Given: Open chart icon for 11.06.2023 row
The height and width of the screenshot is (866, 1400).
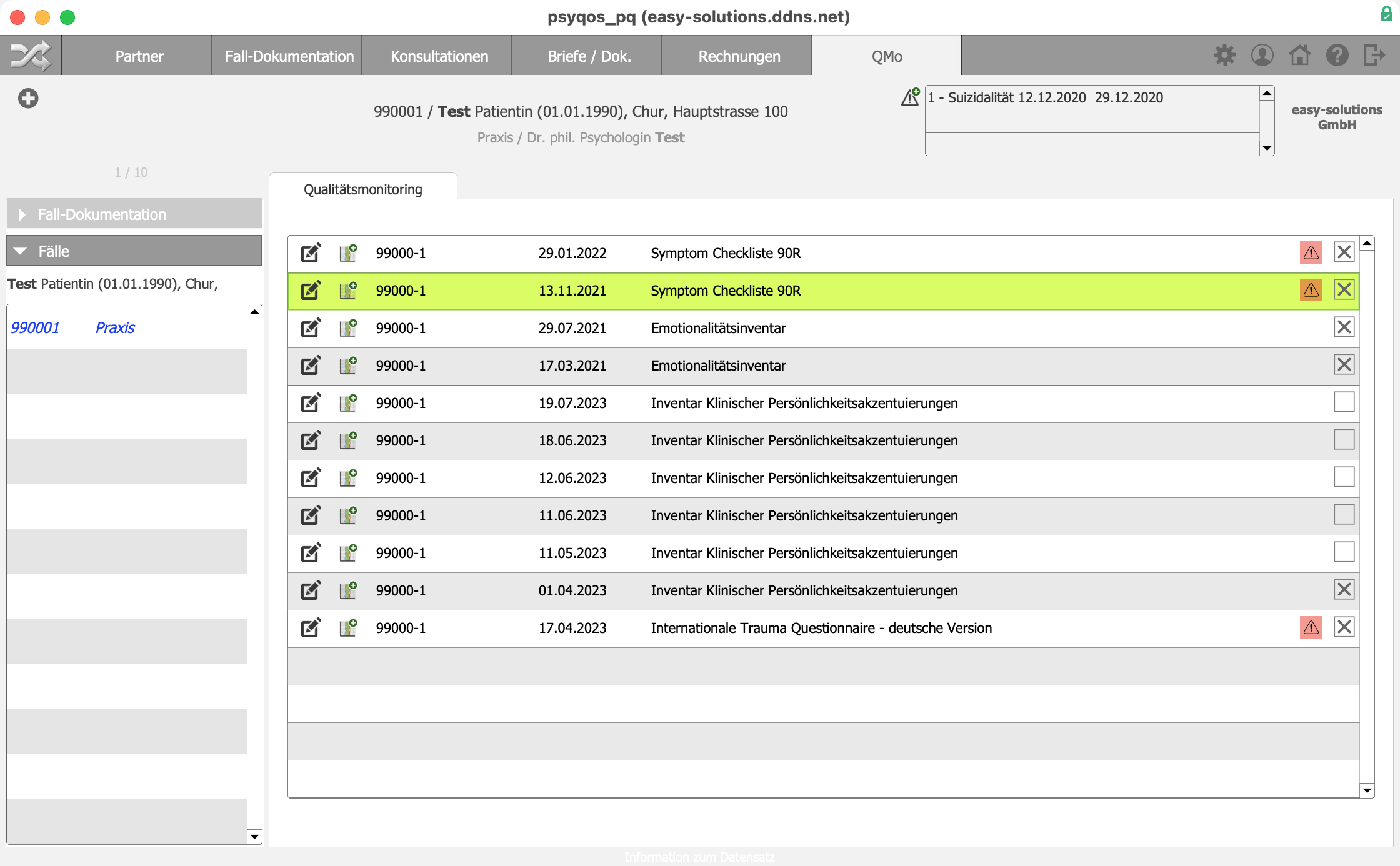Looking at the screenshot, I should pos(348,515).
